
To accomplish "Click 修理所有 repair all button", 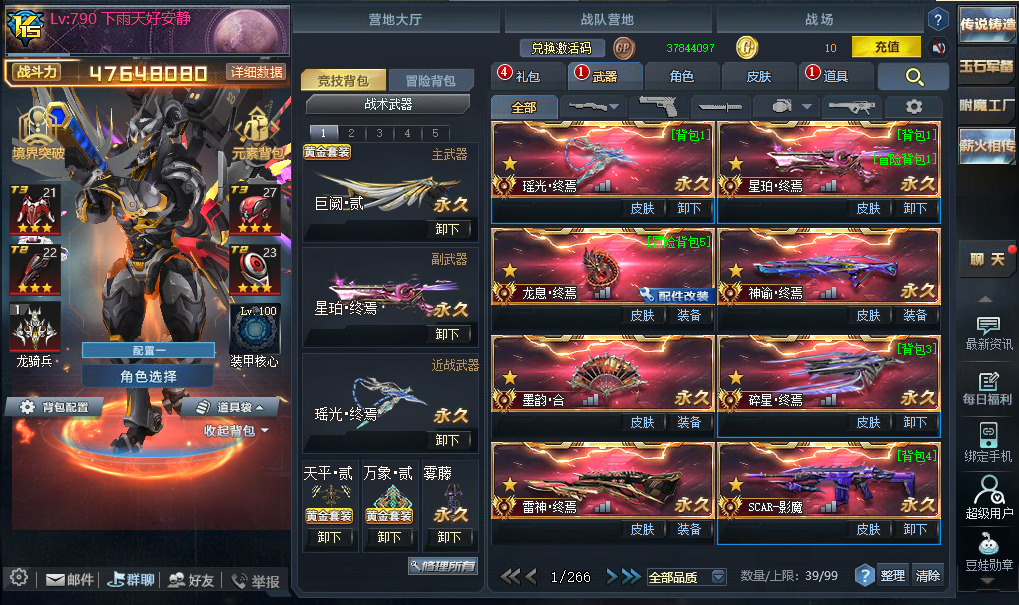I will (x=443, y=566).
